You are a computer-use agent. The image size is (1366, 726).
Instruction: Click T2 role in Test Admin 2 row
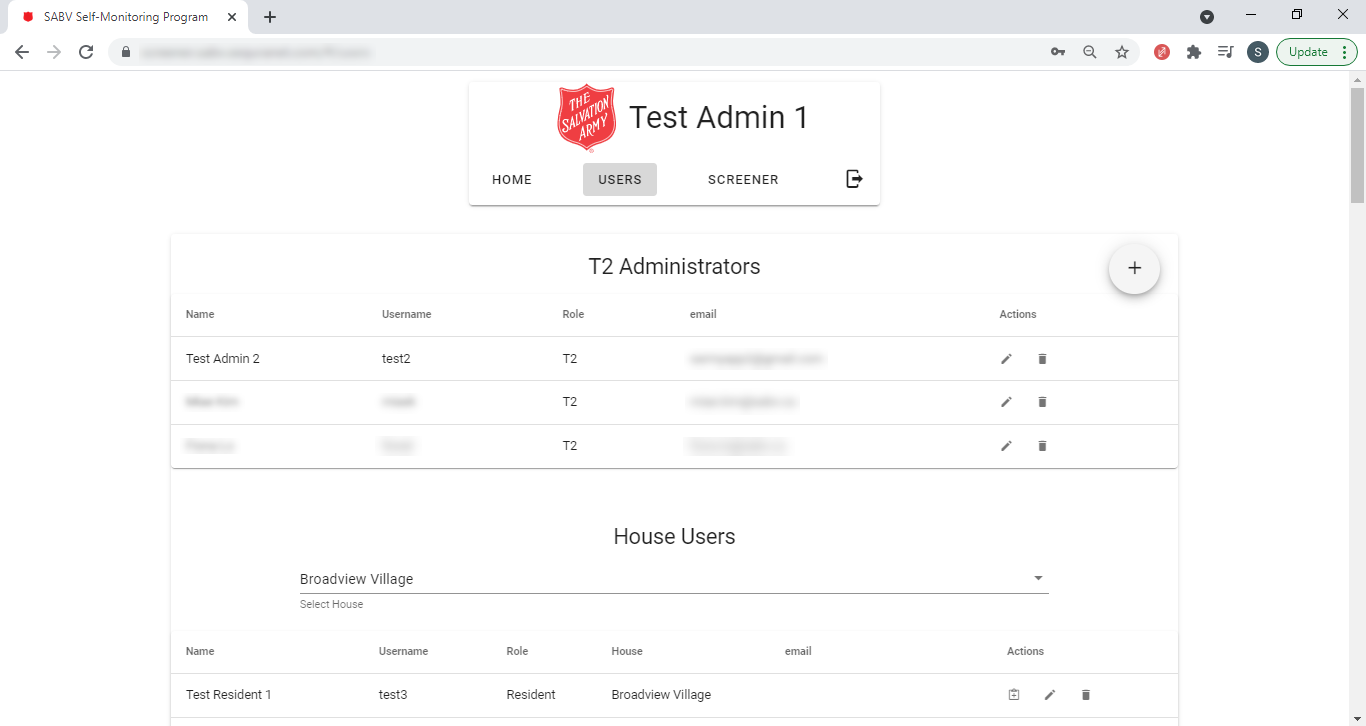(x=570, y=359)
